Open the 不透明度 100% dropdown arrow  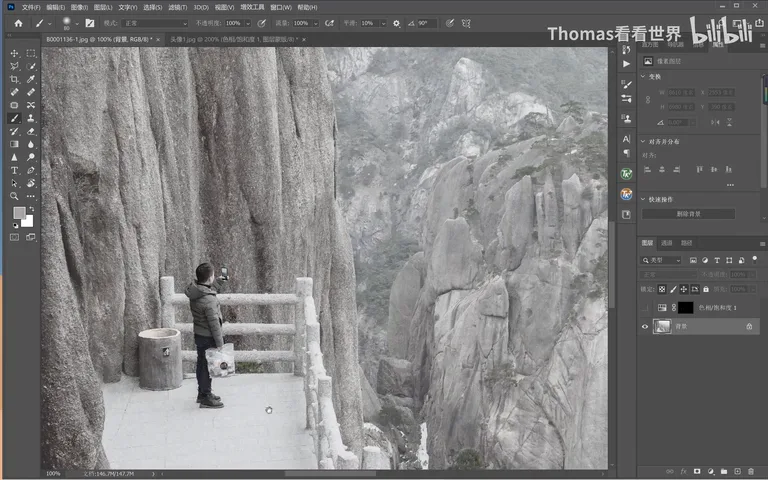[248, 23]
